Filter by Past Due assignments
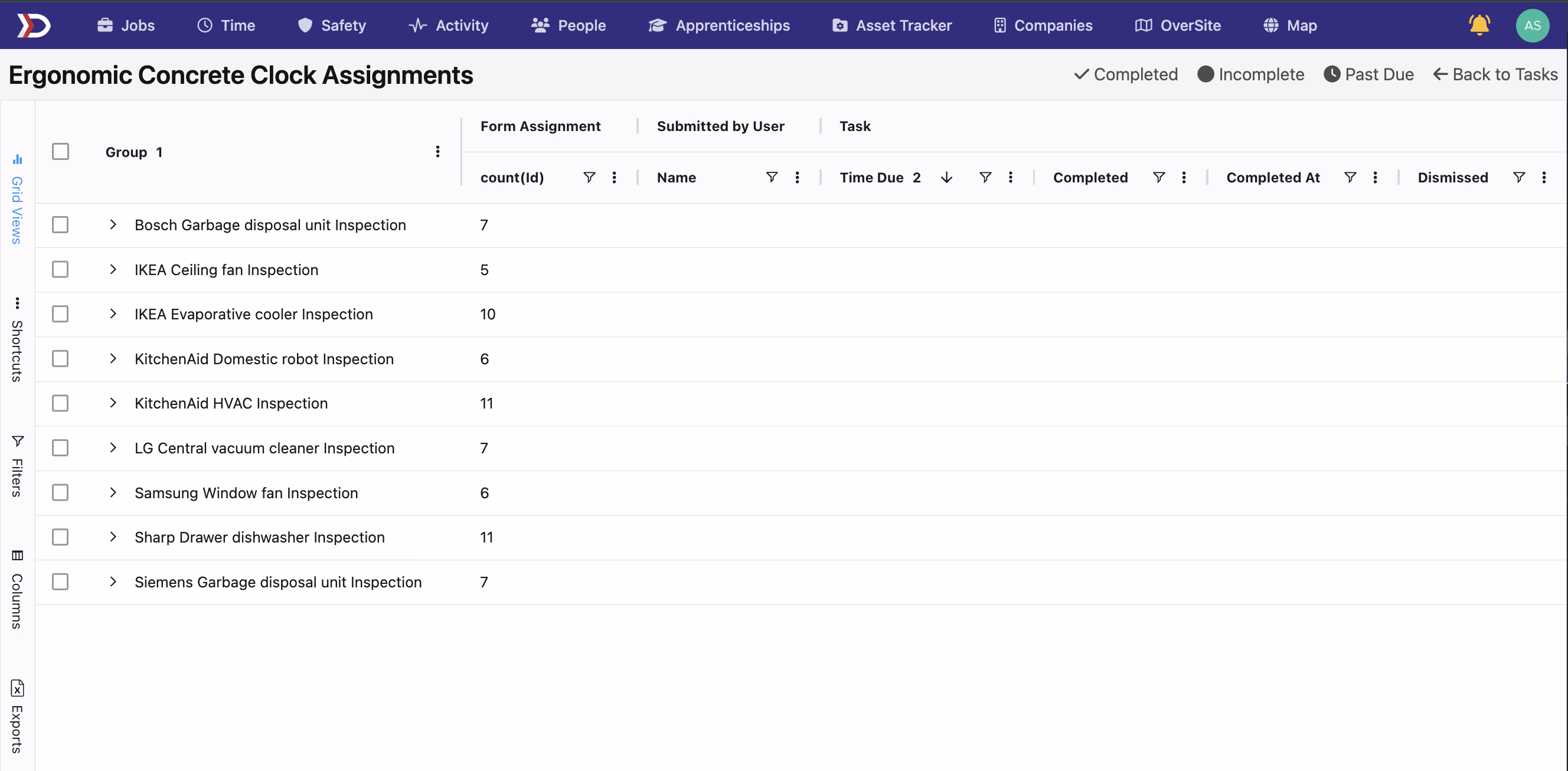Screen dimensions: 1568x771 (1369, 74)
